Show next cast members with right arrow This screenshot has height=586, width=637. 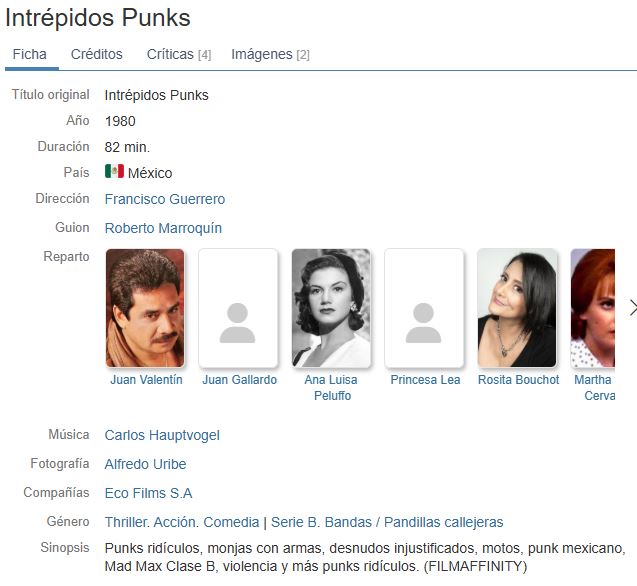(x=633, y=308)
